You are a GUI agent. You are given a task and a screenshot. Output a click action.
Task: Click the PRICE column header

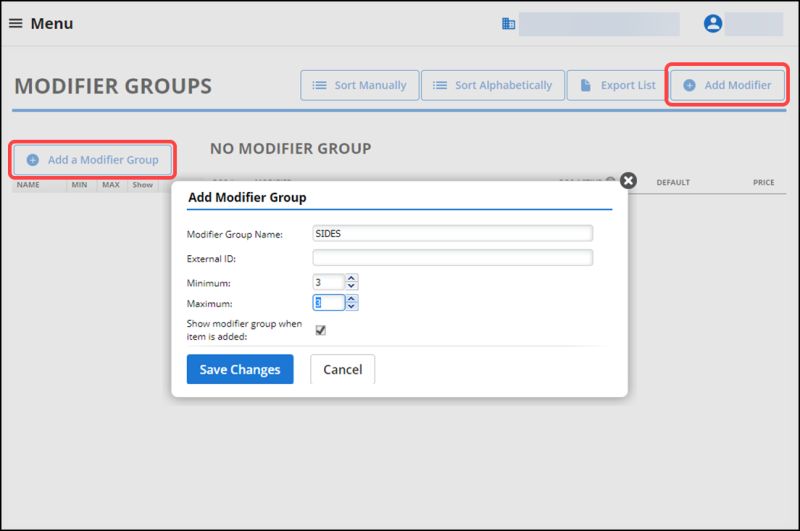[763, 182]
